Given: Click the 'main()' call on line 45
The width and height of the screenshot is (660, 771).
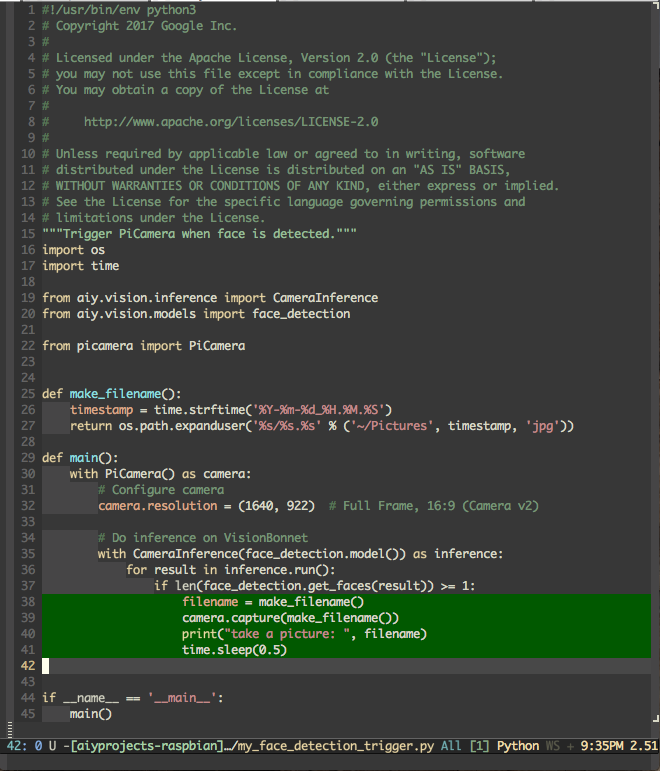Looking at the screenshot, I should point(90,714).
